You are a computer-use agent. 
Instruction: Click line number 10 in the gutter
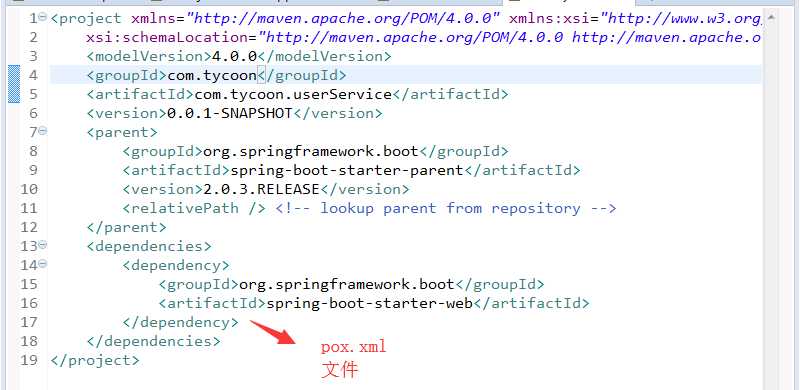29,189
